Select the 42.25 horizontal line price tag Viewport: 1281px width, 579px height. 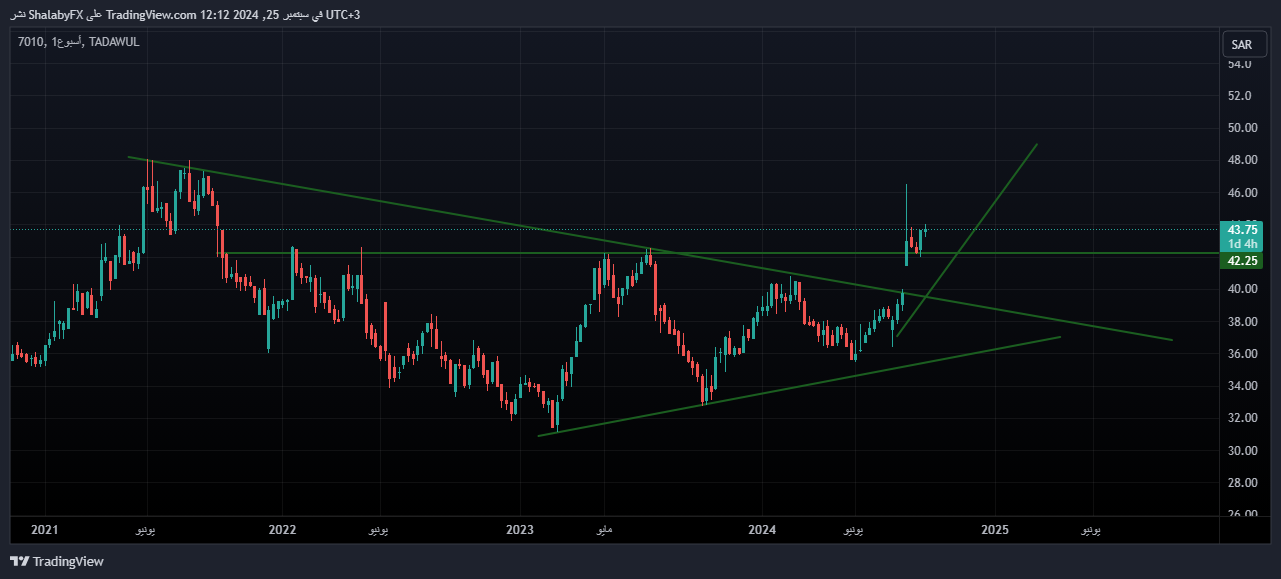point(1242,261)
